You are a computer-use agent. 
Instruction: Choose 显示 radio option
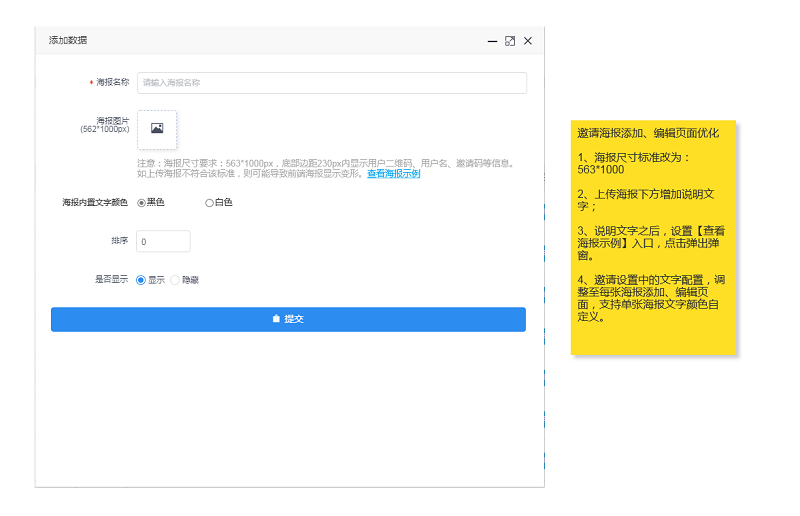click(x=141, y=280)
